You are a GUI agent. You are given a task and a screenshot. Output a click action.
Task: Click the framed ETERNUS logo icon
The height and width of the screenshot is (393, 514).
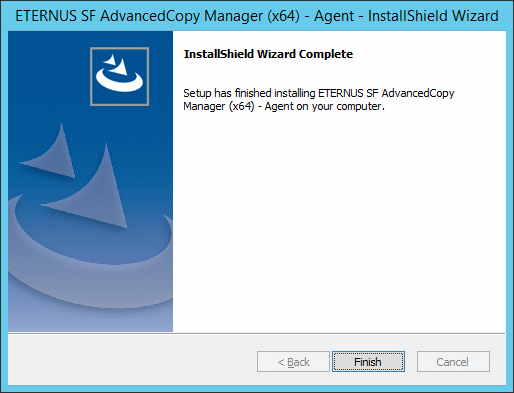pos(119,76)
